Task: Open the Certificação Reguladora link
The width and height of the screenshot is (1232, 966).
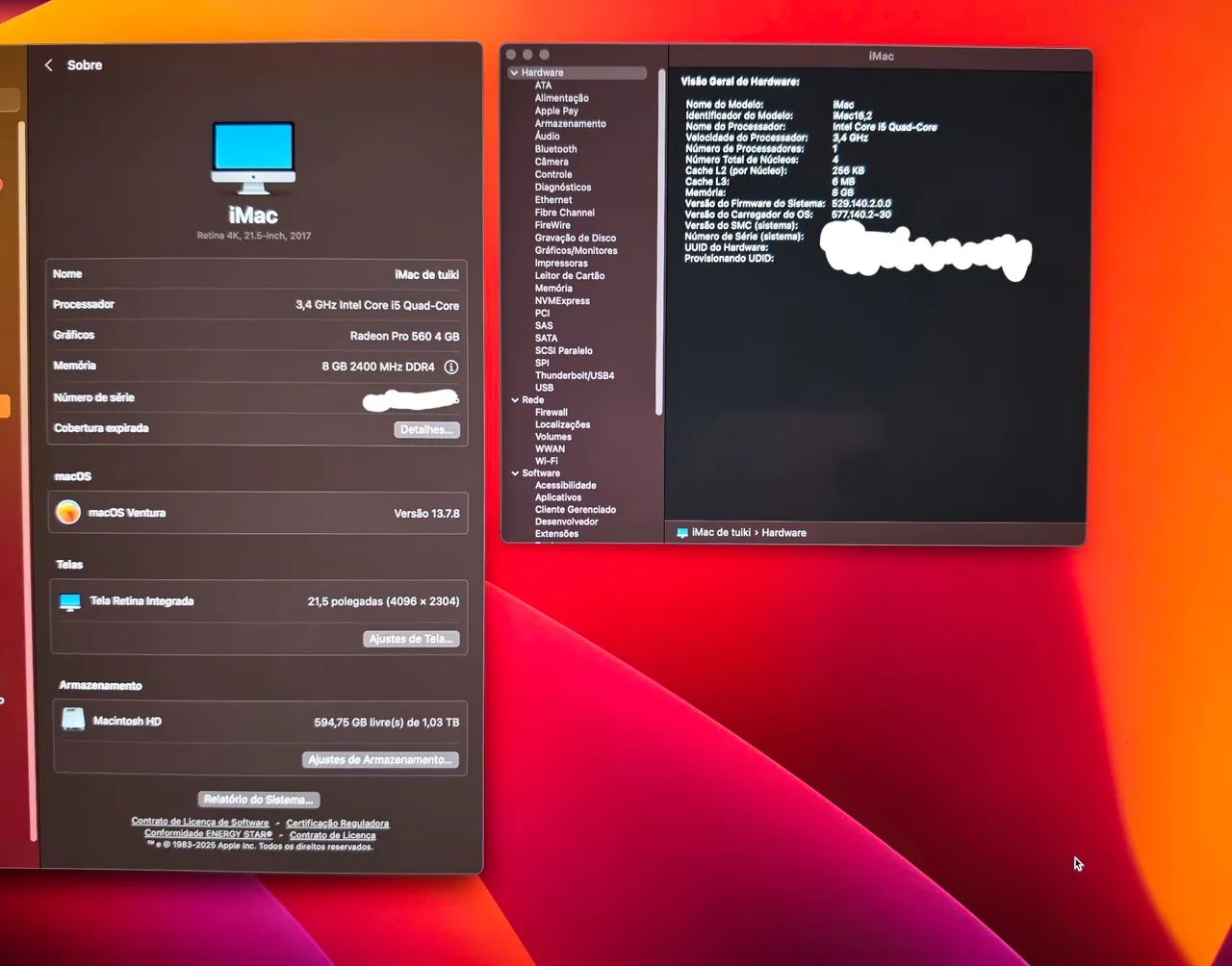Action: click(x=338, y=823)
